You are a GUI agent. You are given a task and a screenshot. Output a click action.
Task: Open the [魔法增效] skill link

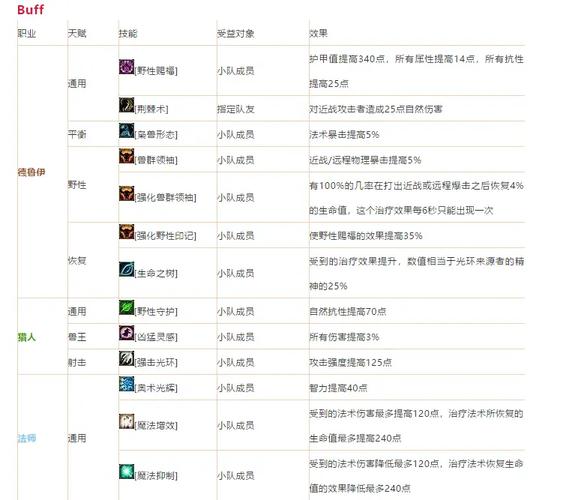[156, 426]
